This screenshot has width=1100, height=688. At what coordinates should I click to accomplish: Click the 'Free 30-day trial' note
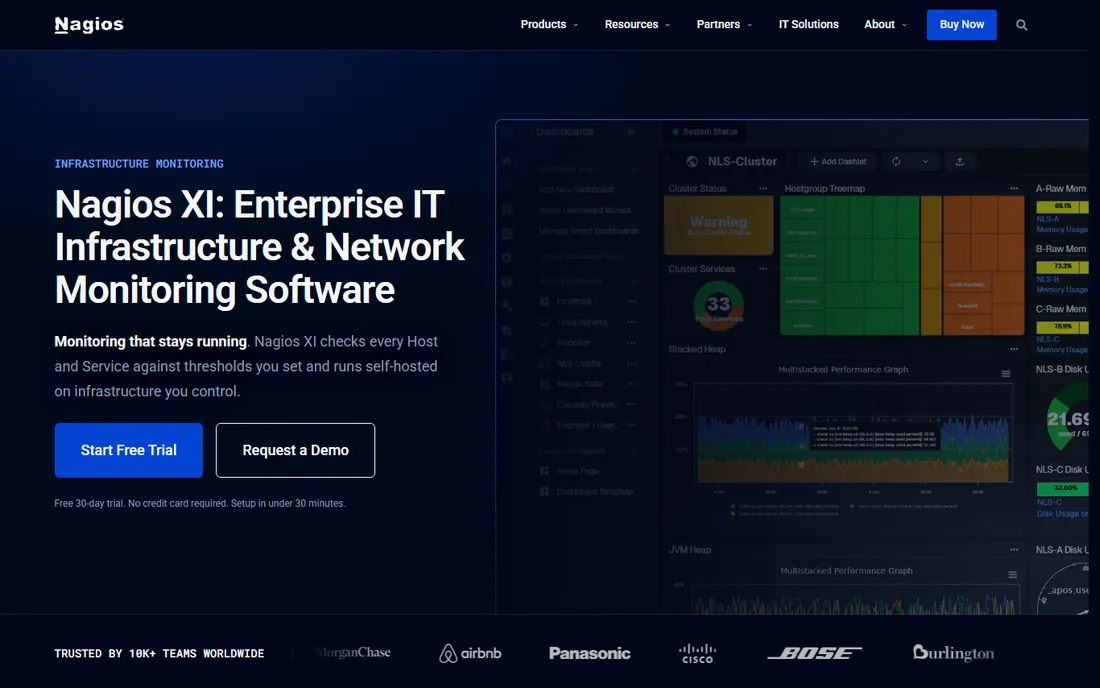(199, 504)
